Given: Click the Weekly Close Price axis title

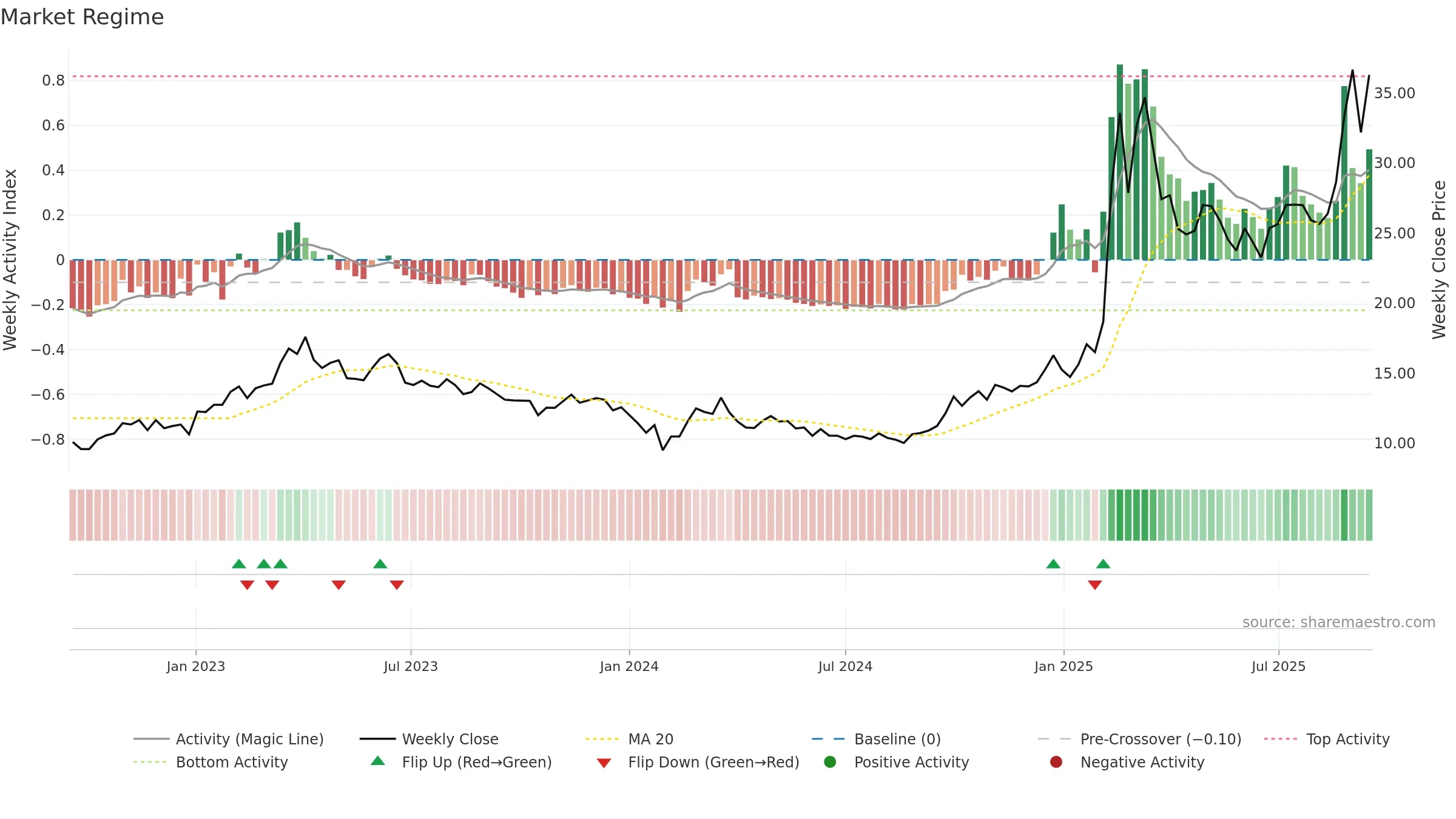Looking at the screenshot, I should click(x=1439, y=260).
